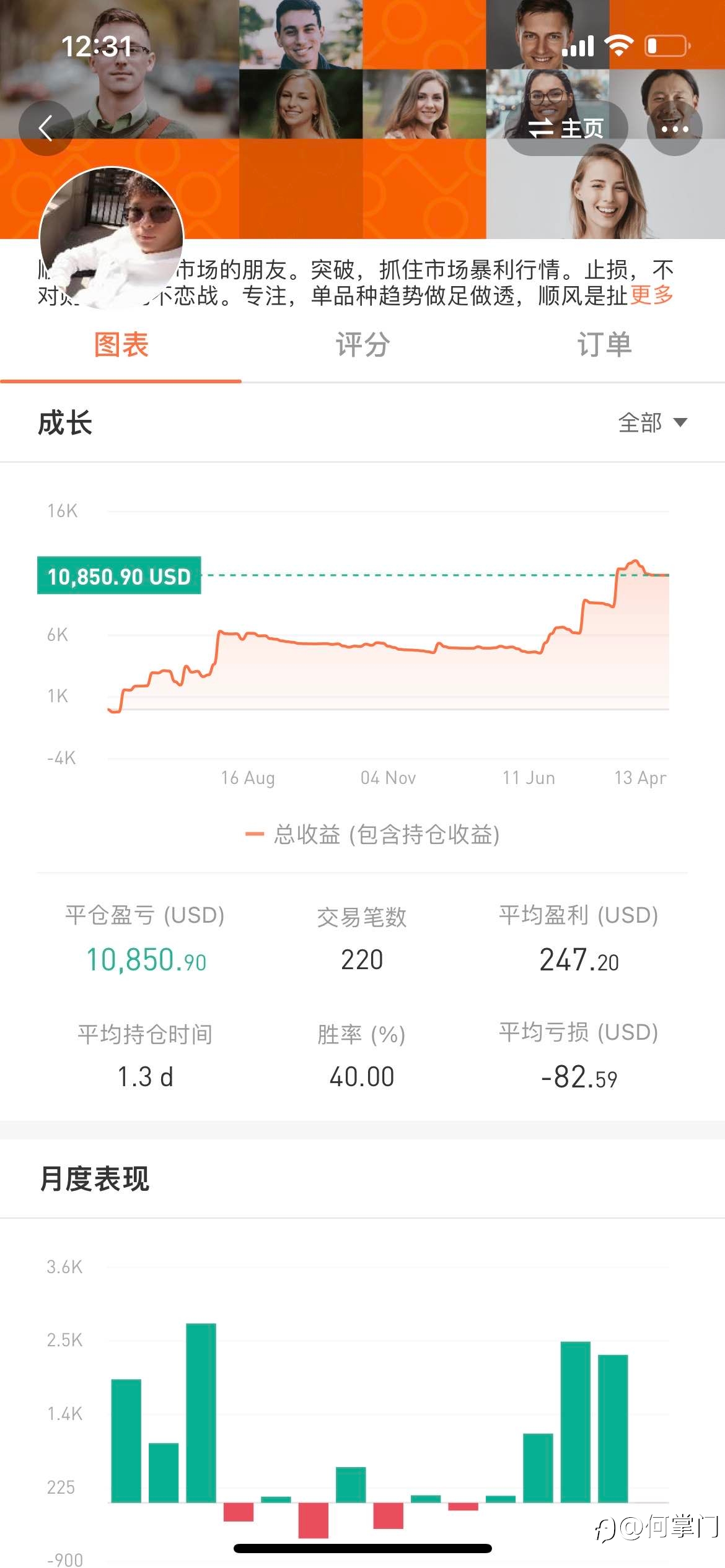This screenshot has width=725, height=1568.
Task: Tap the cellular signal bars icon
Action: pyautogui.click(x=578, y=46)
